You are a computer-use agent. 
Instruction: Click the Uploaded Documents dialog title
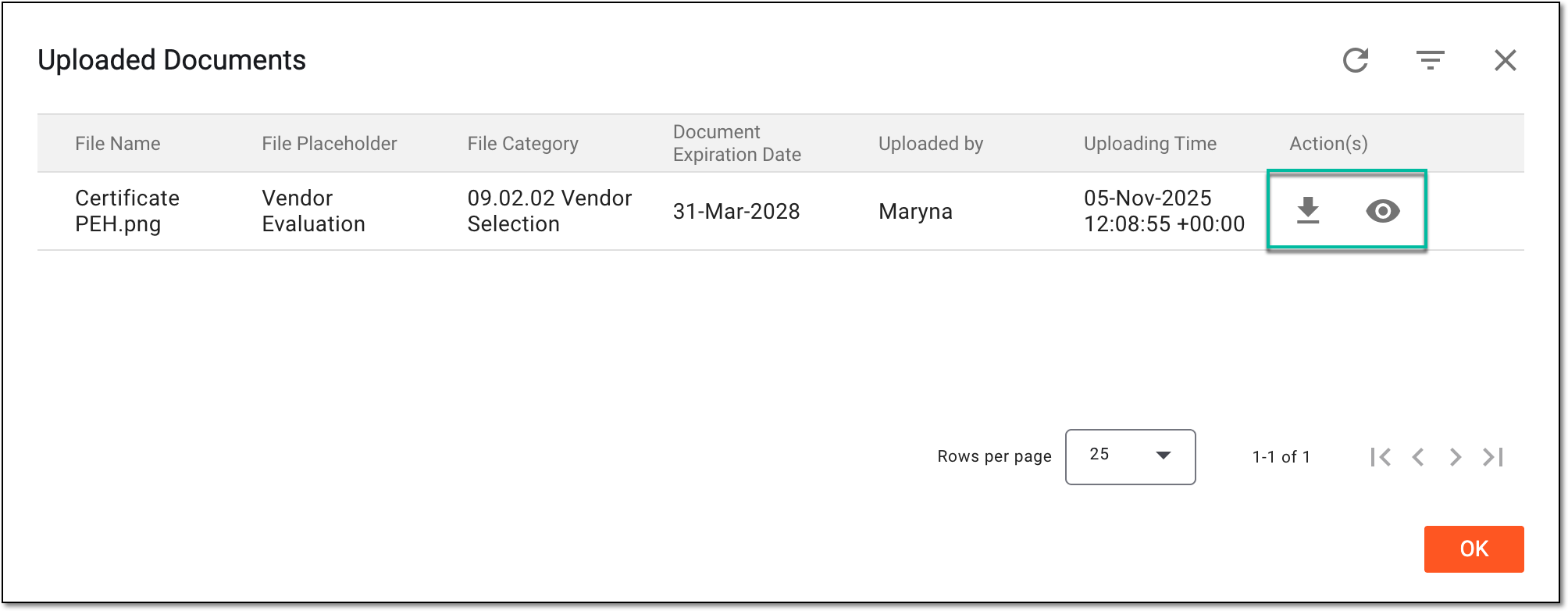[x=172, y=60]
